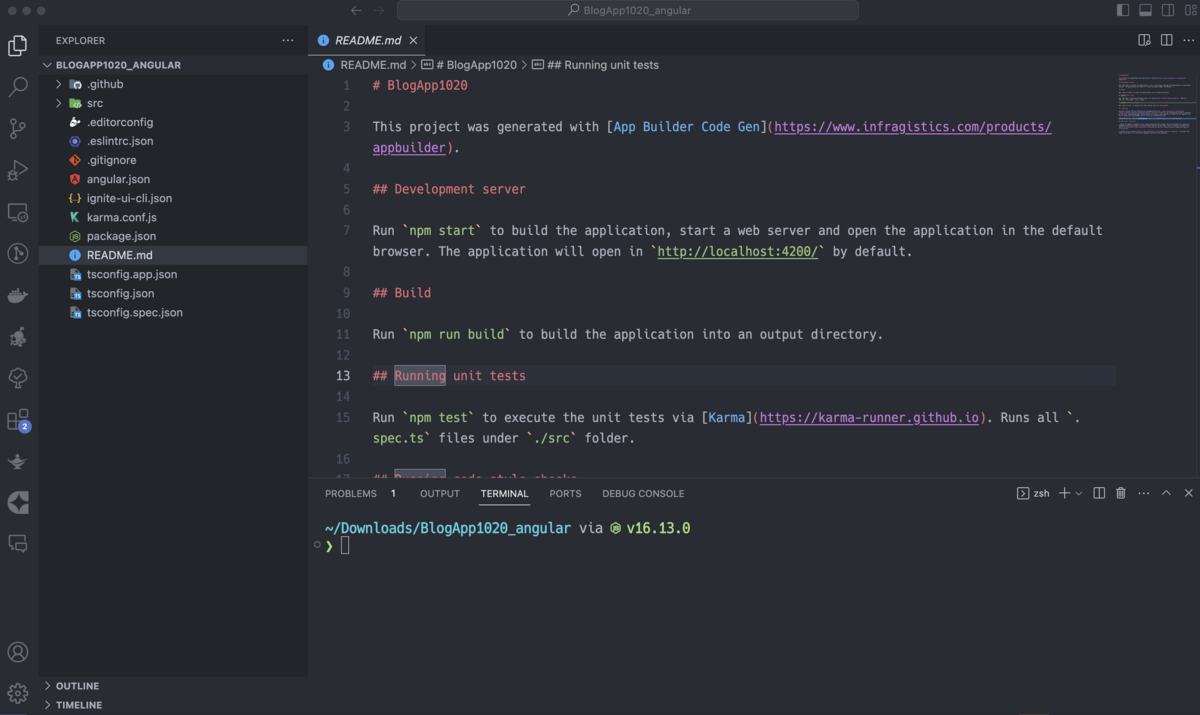The height and width of the screenshot is (715, 1200).
Task: Open the chat bubbles icon in activity bar
Action: 18,544
